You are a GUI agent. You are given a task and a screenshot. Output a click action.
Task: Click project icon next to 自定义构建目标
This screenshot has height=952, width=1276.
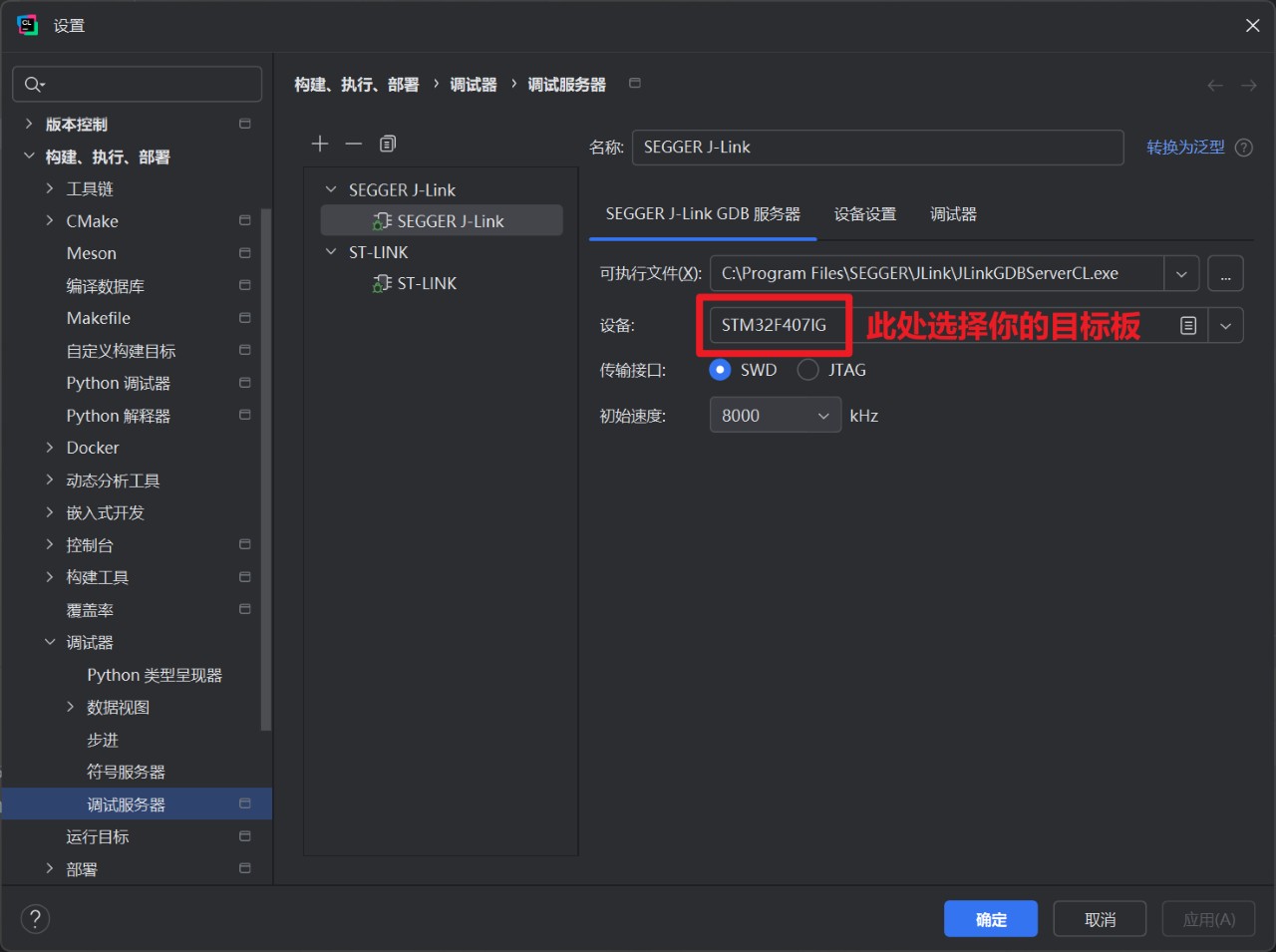click(245, 350)
